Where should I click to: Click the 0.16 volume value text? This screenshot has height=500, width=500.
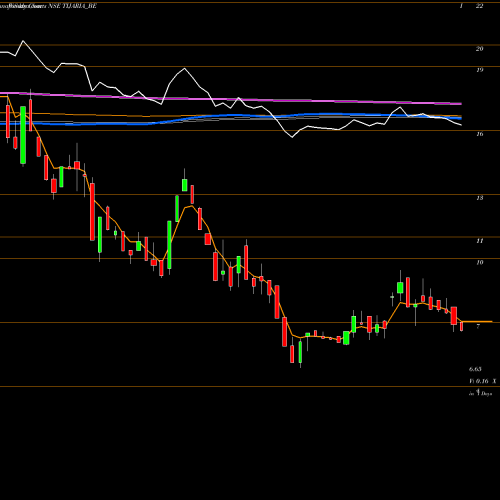(482, 381)
